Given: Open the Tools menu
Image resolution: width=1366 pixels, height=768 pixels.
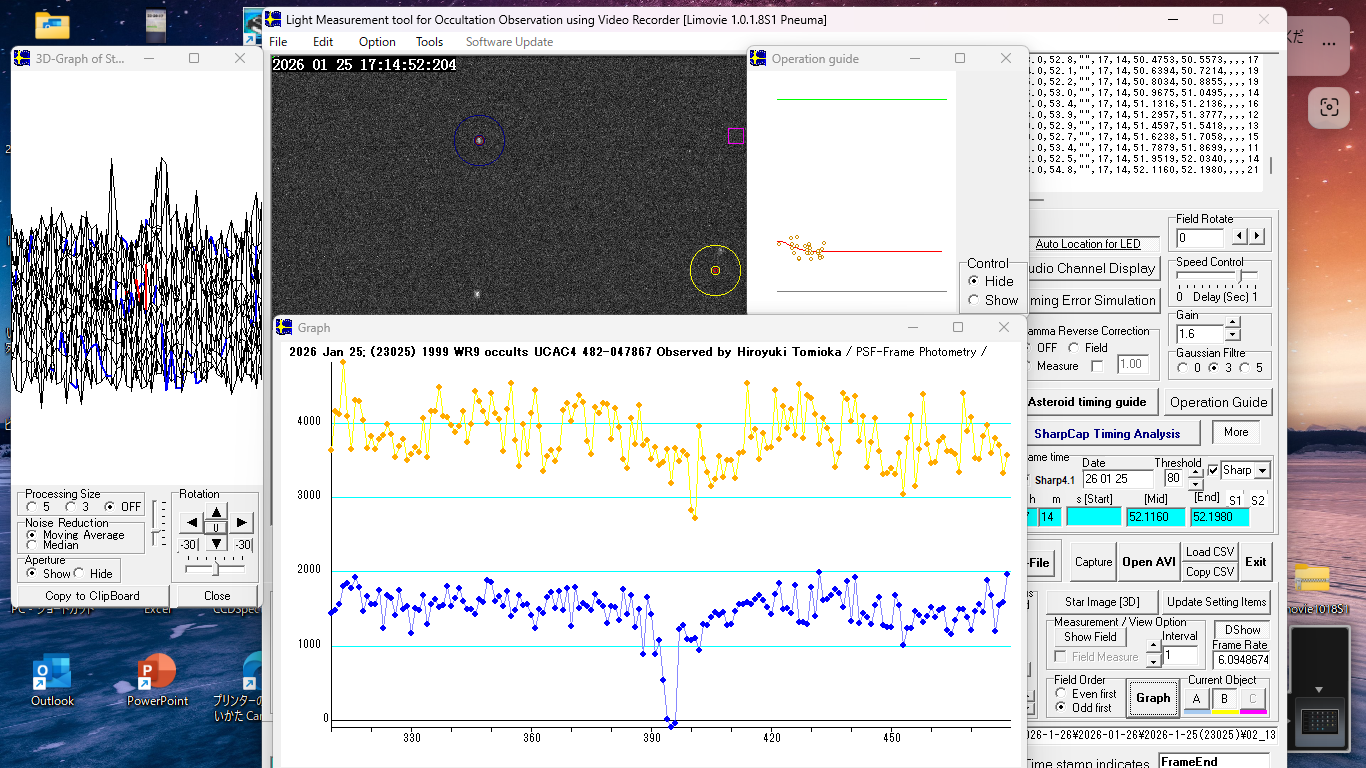Looking at the screenshot, I should (429, 42).
